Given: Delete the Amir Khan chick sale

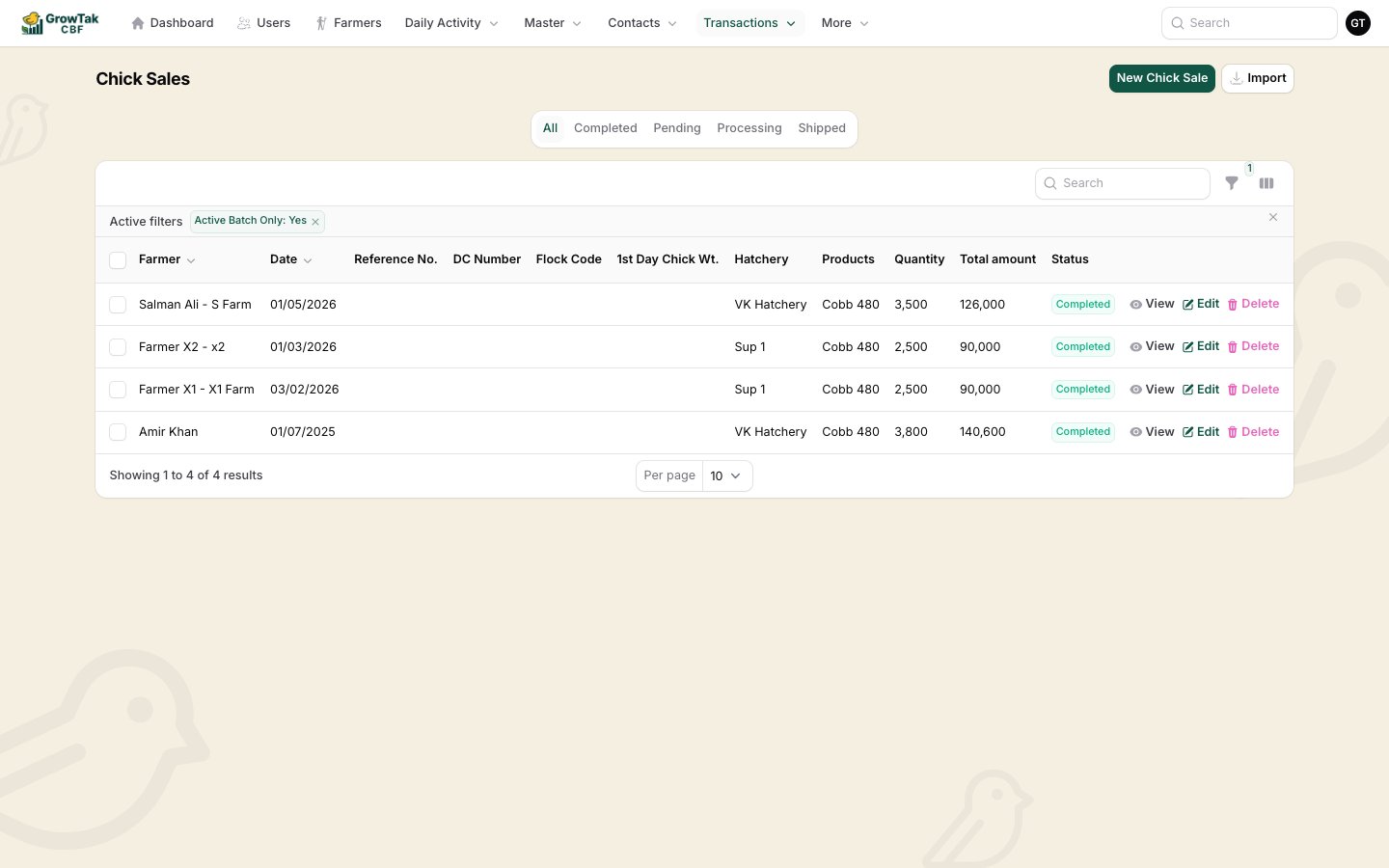Looking at the screenshot, I should 1253,432.
